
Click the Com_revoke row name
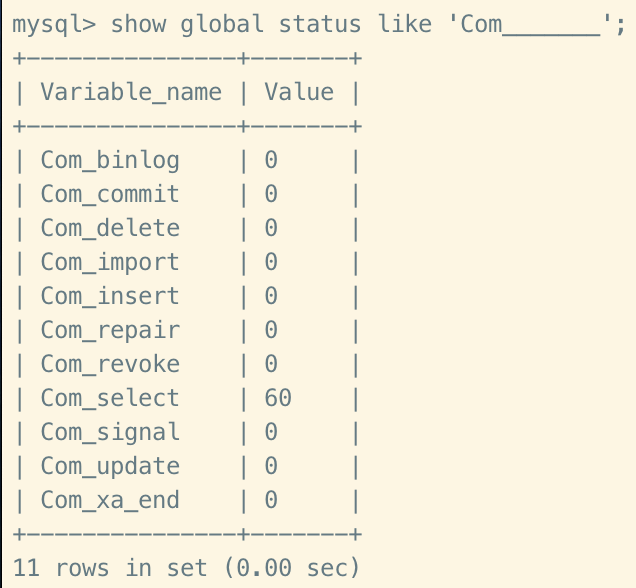click(x=110, y=364)
